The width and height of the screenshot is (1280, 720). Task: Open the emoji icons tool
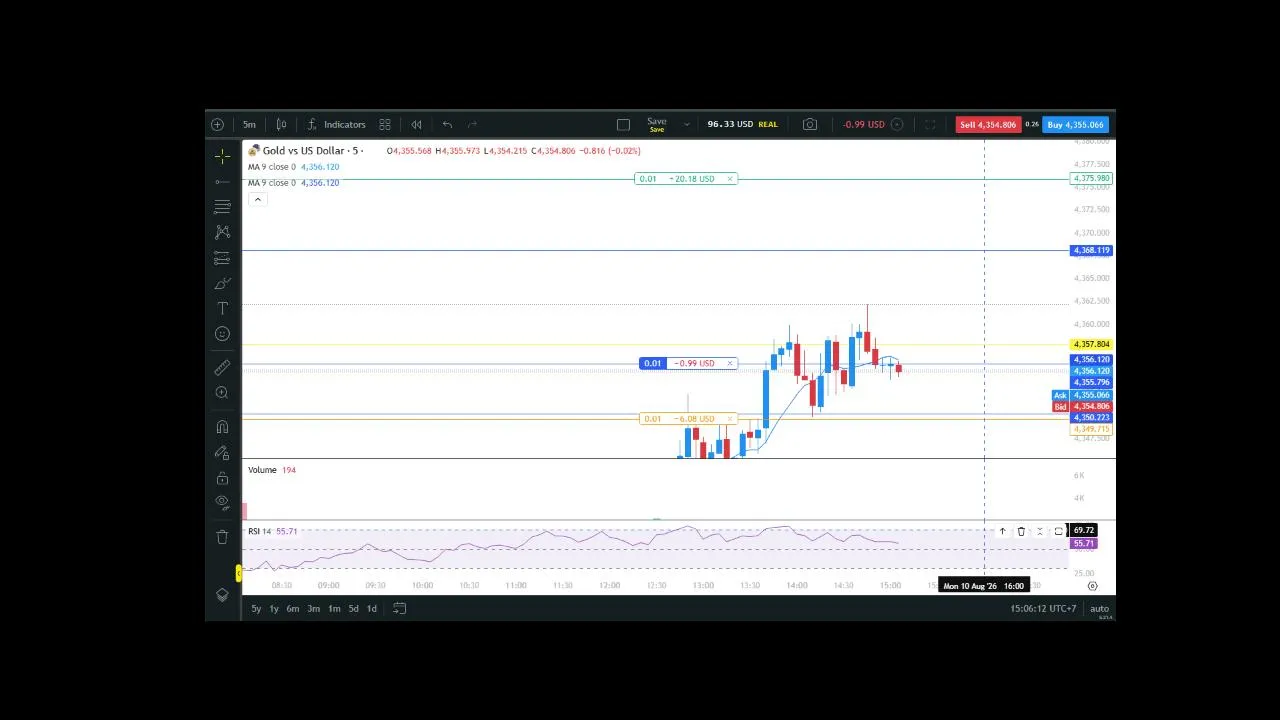click(x=222, y=334)
